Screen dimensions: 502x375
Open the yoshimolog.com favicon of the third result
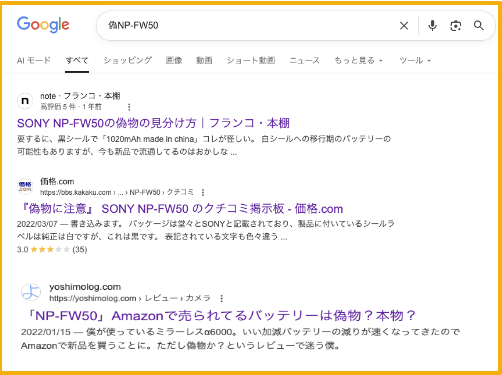tap(31, 292)
